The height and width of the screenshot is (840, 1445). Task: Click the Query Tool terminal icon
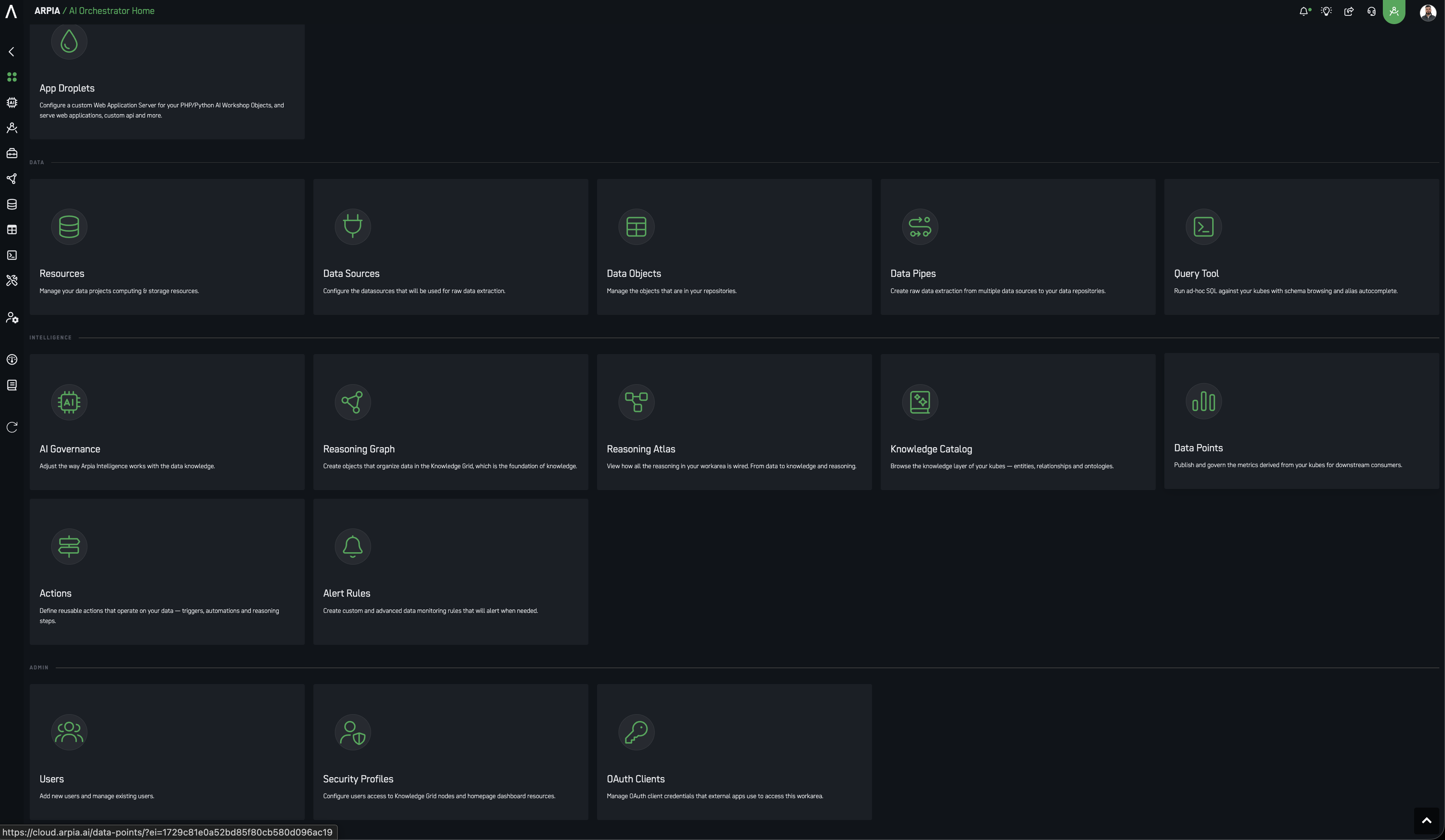1204,226
